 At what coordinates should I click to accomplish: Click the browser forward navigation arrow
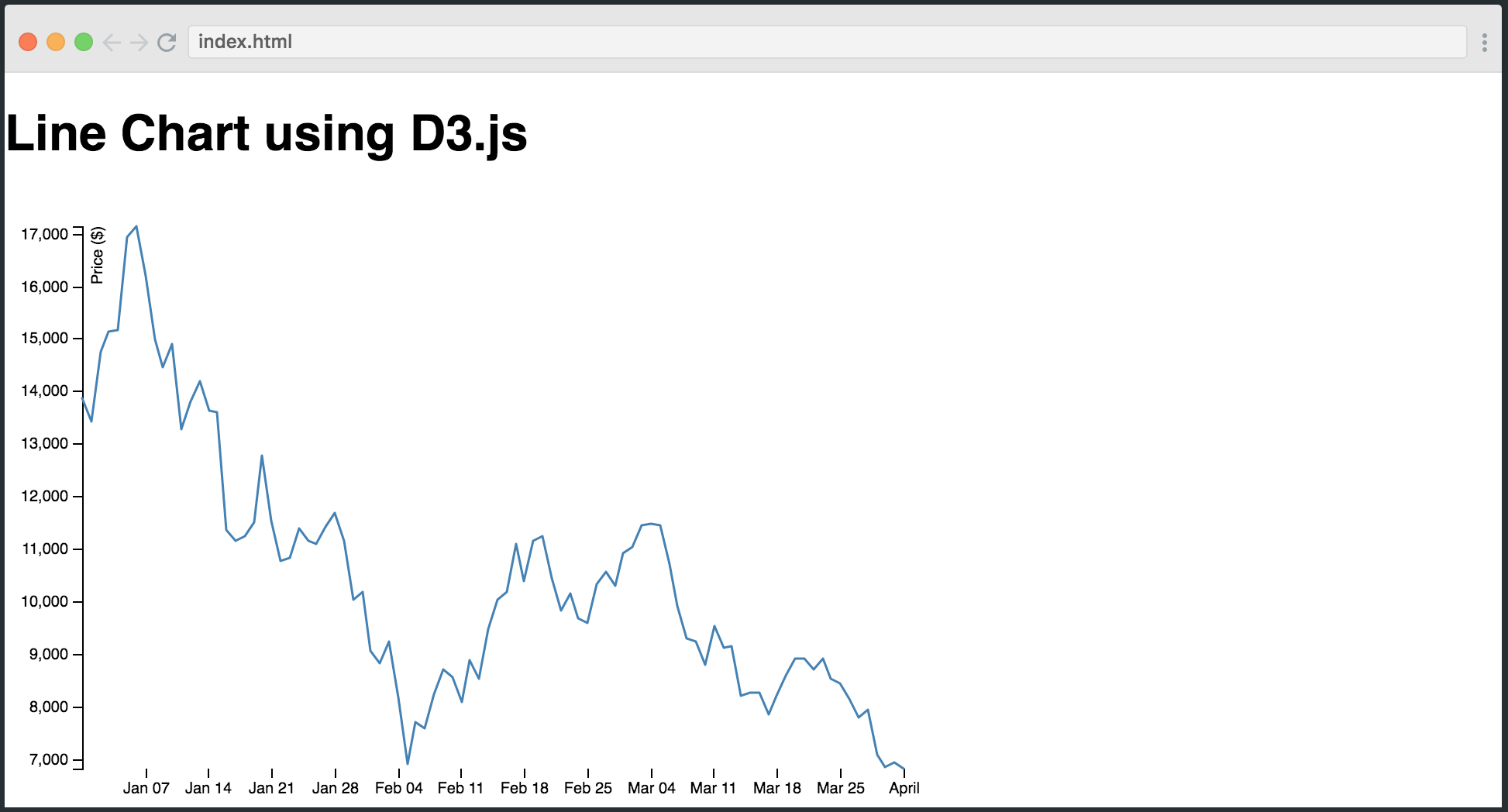(139, 42)
